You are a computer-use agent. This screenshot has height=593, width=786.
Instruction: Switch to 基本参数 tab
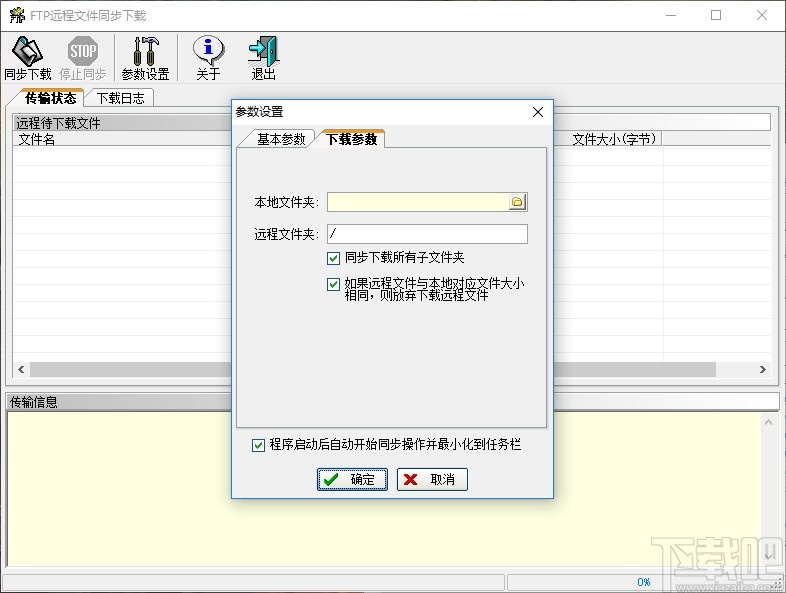coord(281,139)
